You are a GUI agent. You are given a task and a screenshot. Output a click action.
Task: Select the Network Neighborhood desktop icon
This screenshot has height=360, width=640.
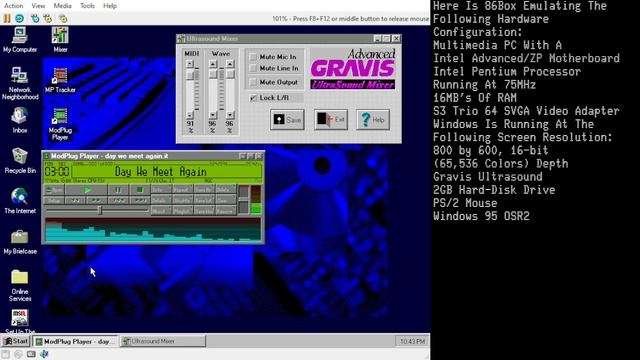(20, 84)
